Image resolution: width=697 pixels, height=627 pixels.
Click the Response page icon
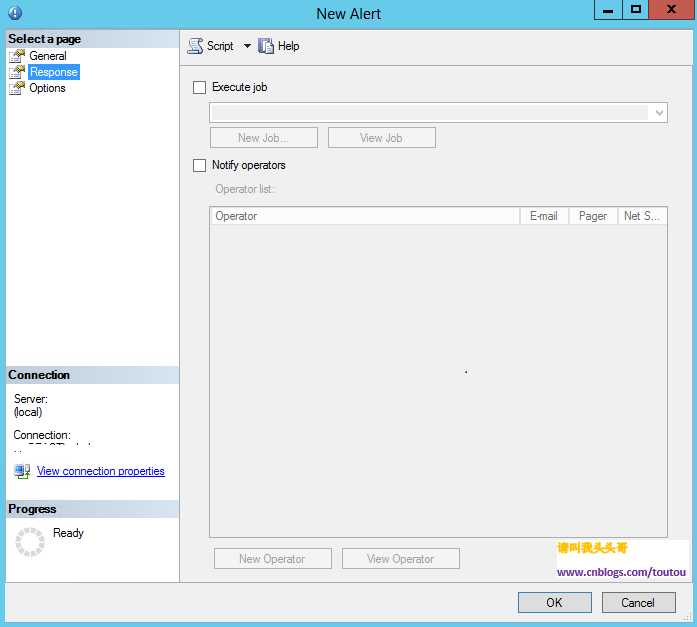pyautogui.click(x=17, y=72)
